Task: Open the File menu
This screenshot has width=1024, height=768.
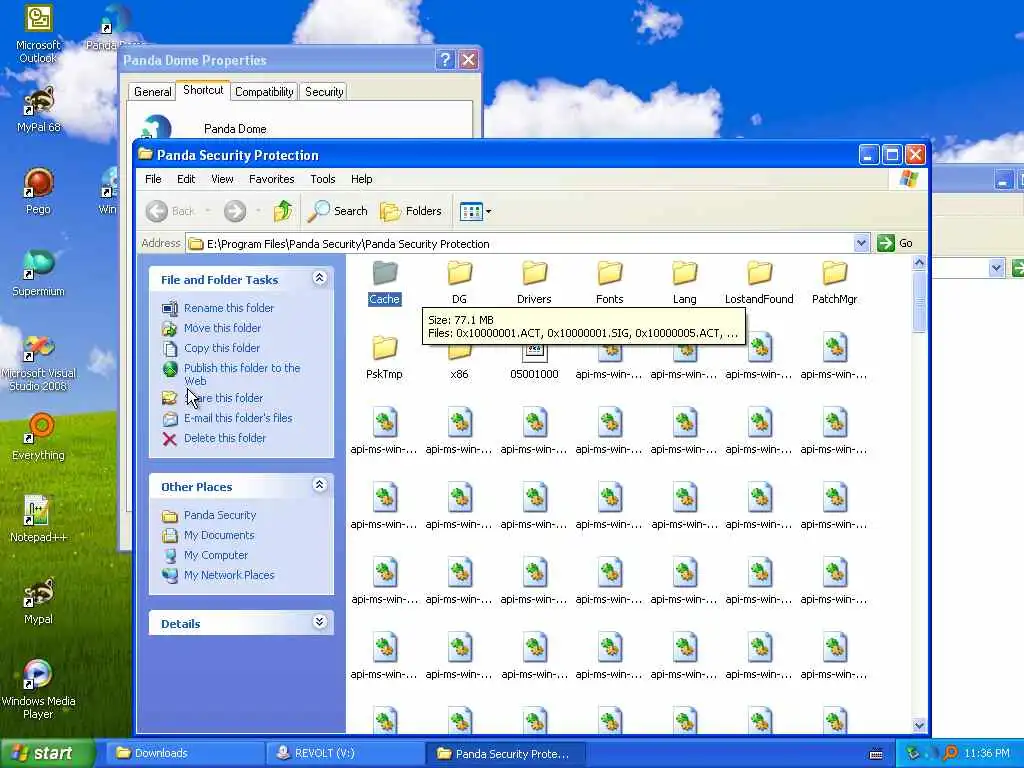Action: coord(153,179)
